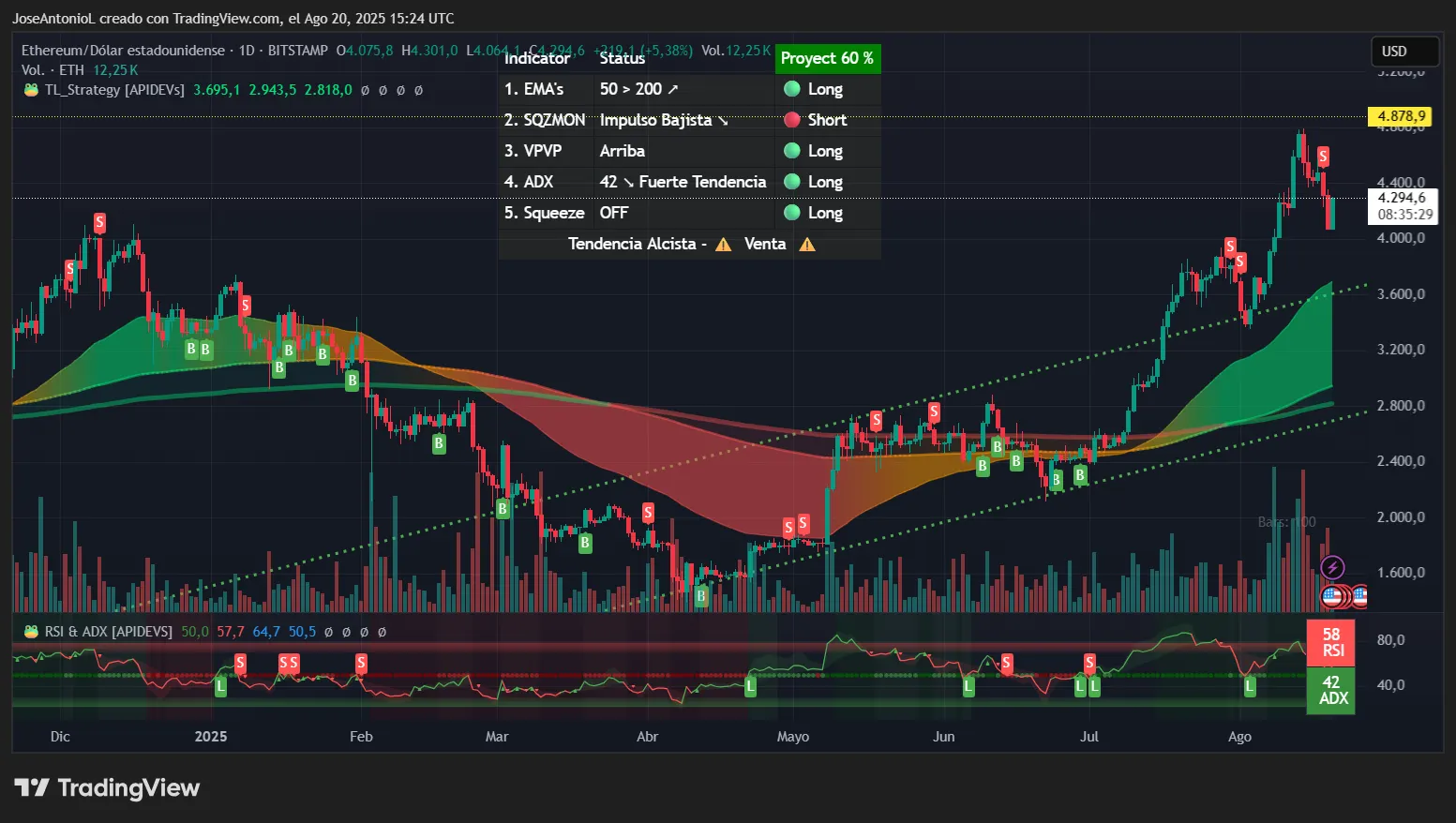The width and height of the screenshot is (1456, 823).
Task: Click the TradingView logo bottom left
Action: click(106, 787)
